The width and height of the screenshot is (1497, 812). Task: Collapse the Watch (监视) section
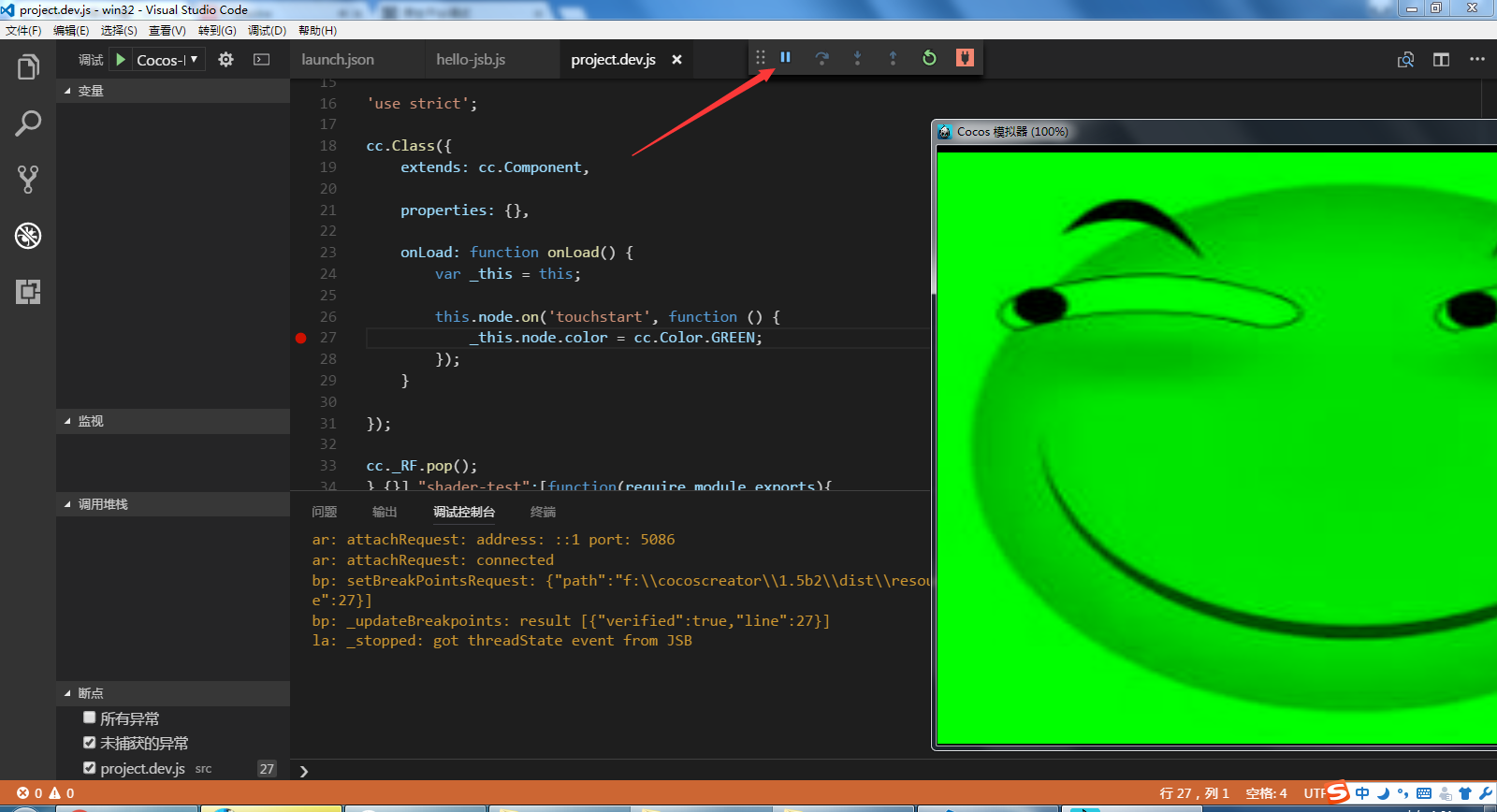(173, 421)
